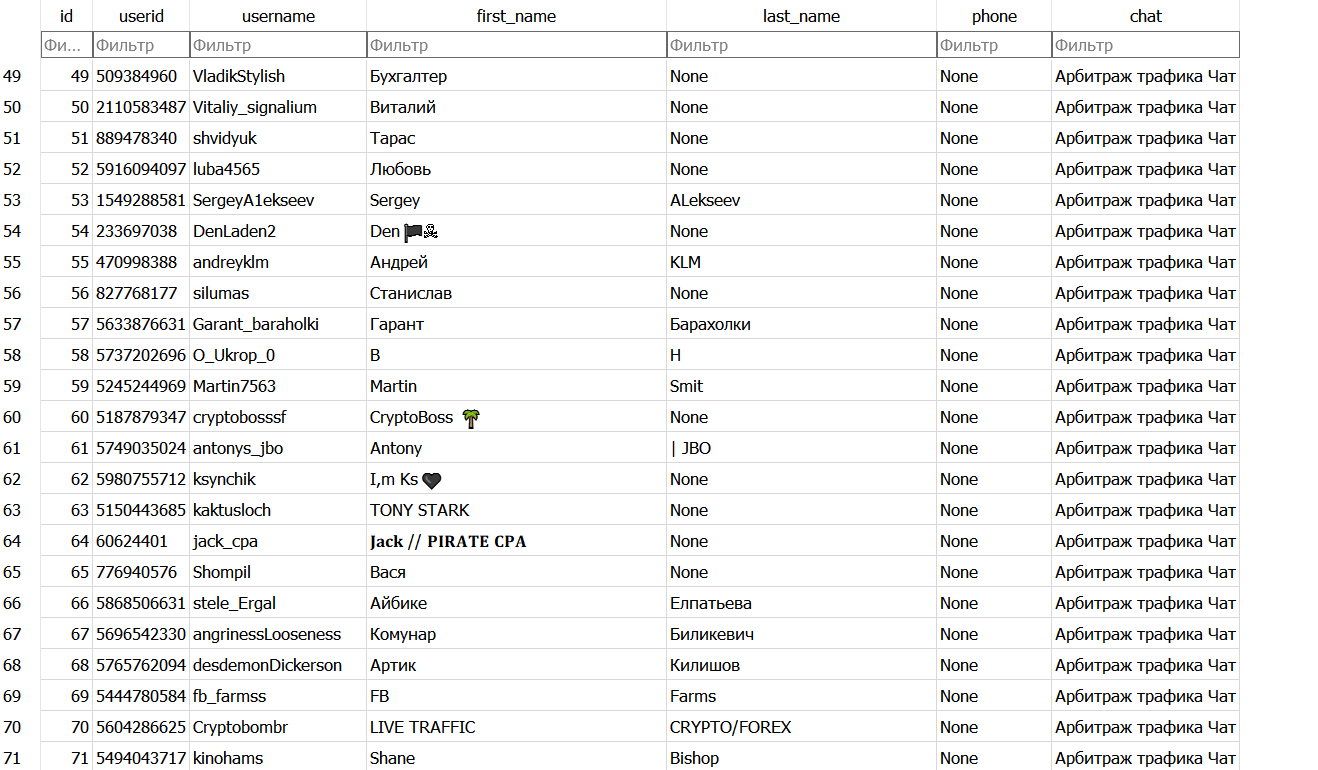Sort rows by phone column header
Viewport: 1318px width, 770px height.
point(994,16)
